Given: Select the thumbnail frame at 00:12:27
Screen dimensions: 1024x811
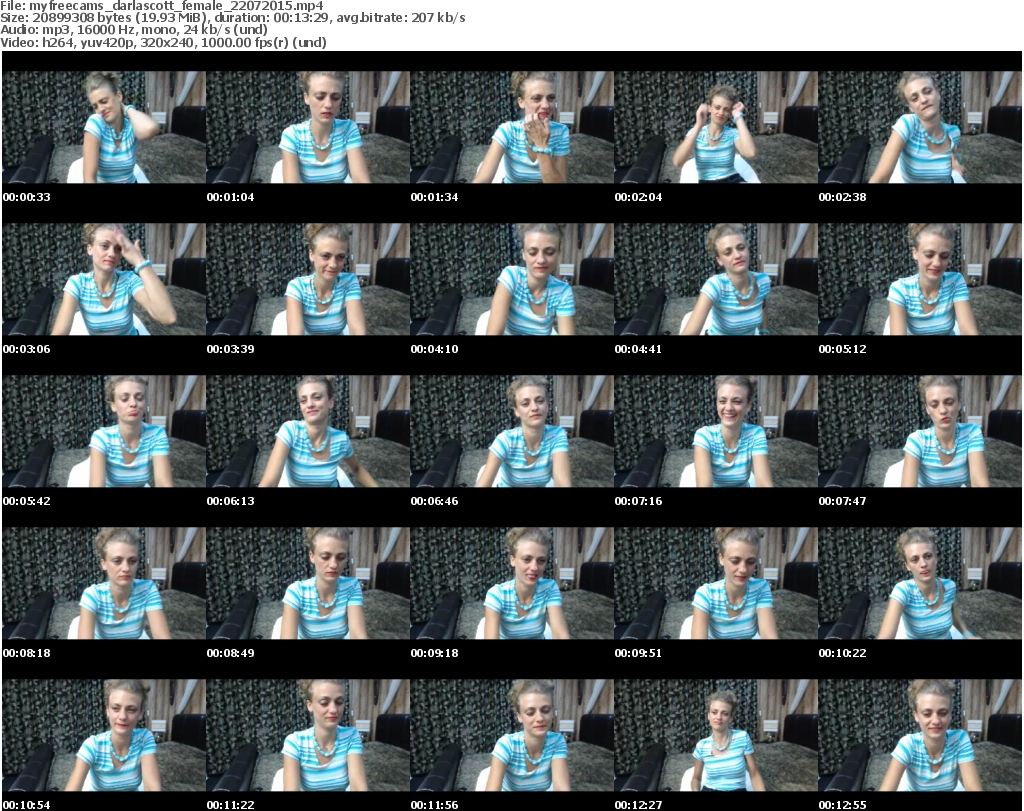Looking at the screenshot, I should click(716, 736).
